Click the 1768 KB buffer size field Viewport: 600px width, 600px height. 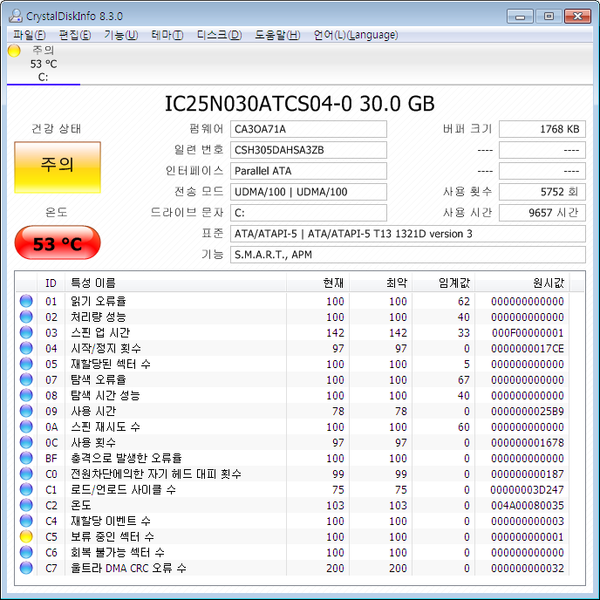click(542, 129)
